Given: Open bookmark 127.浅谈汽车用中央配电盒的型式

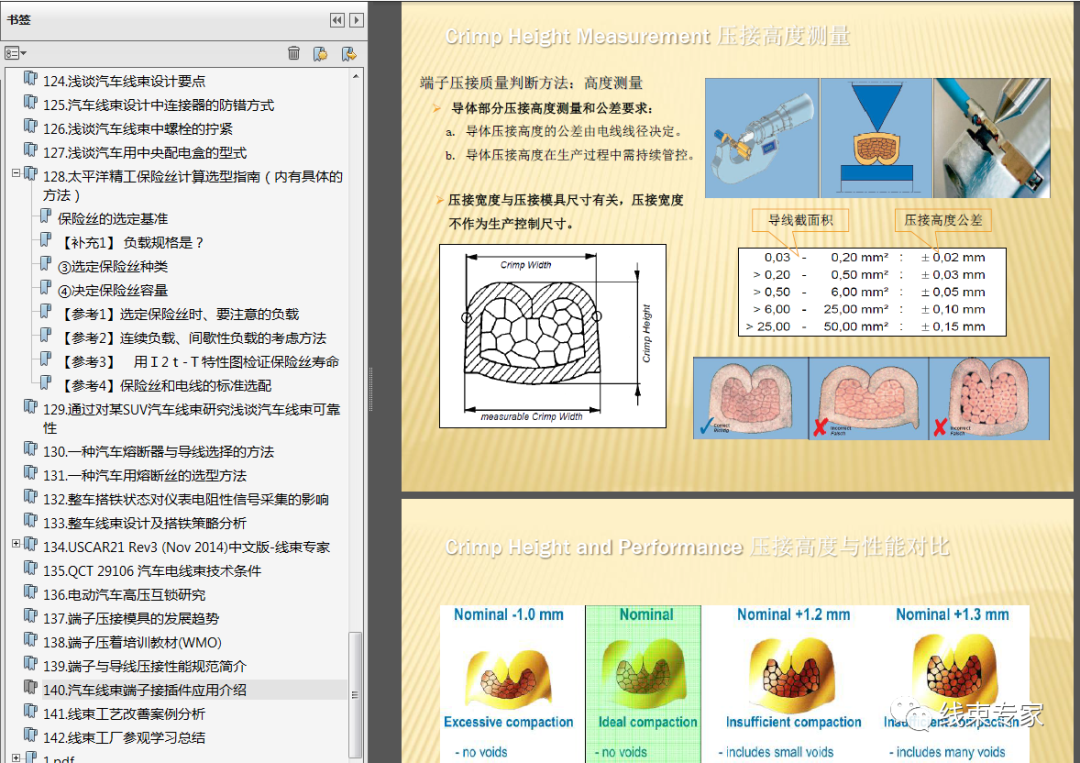Looking at the screenshot, I should click(145, 153).
